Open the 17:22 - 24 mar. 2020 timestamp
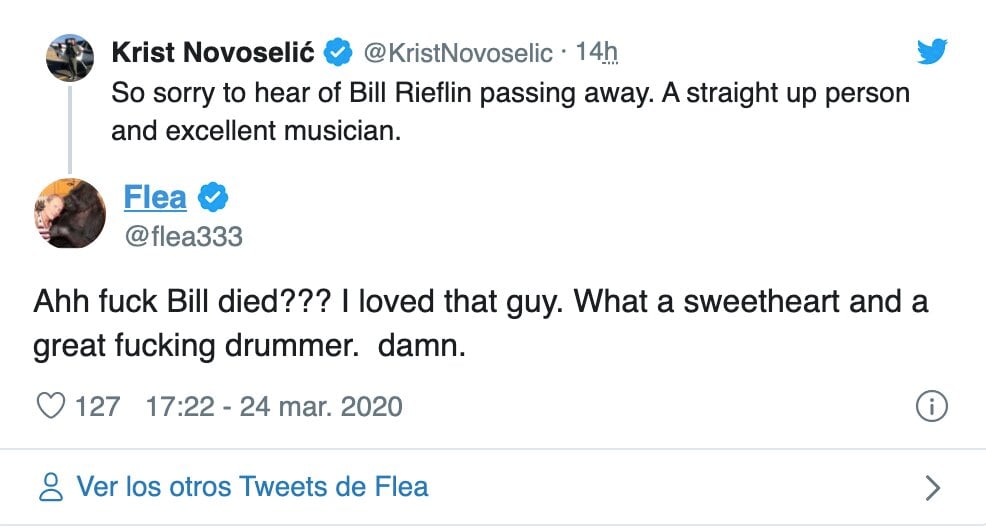The image size is (986, 528). pos(274,407)
